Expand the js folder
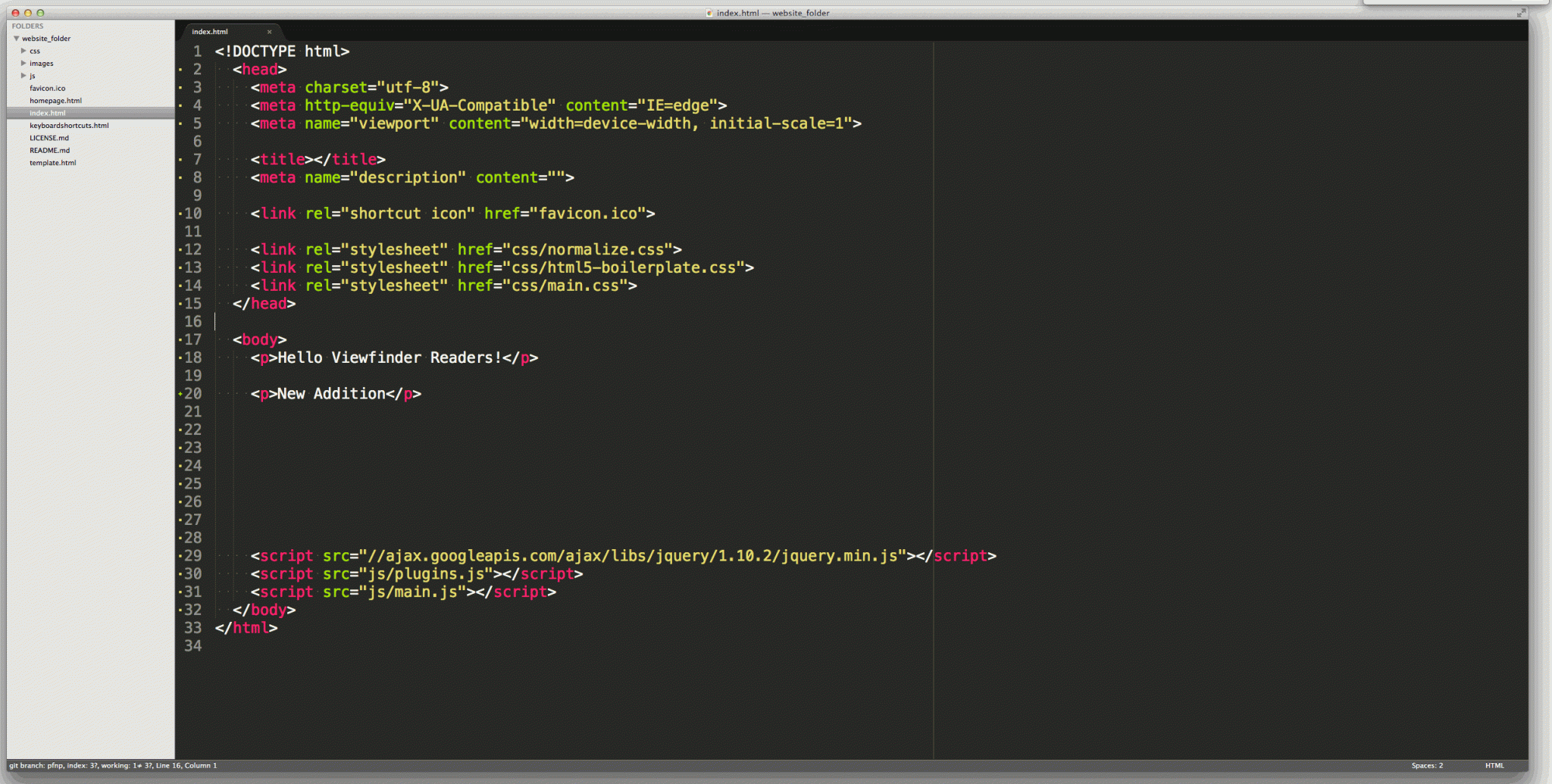The height and width of the screenshot is (784, 1552). [23, 76]
